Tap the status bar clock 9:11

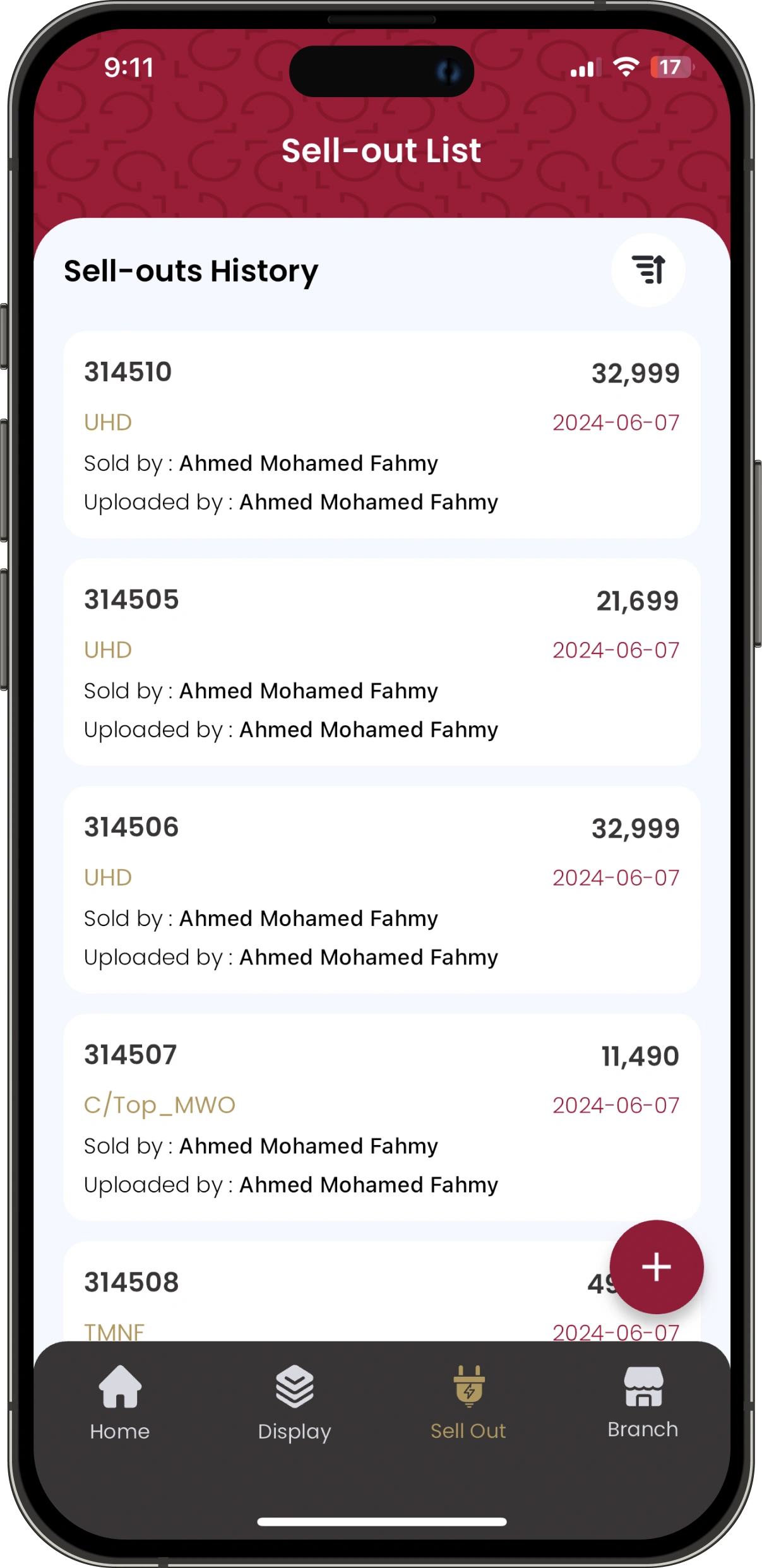click(129, 68)
